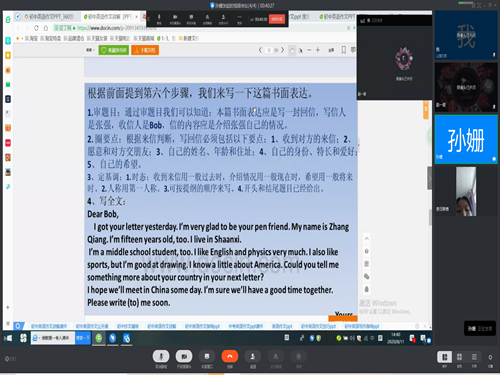Click the bookmark icon in document toolbar
Screen dimensions: 500x375
(344, 50)
